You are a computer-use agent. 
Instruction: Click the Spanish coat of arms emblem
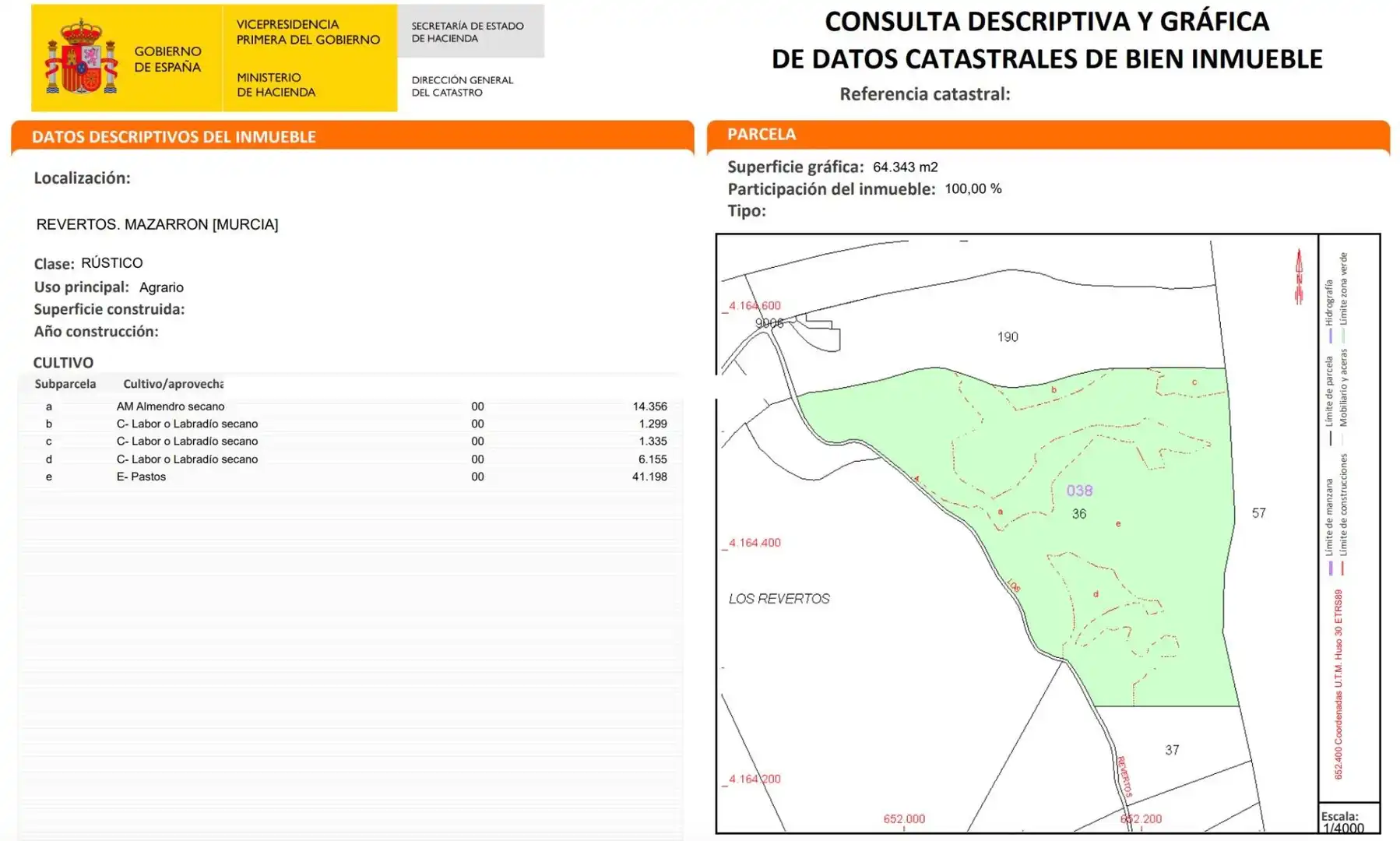pyautogui.click(x=81, y=58)
